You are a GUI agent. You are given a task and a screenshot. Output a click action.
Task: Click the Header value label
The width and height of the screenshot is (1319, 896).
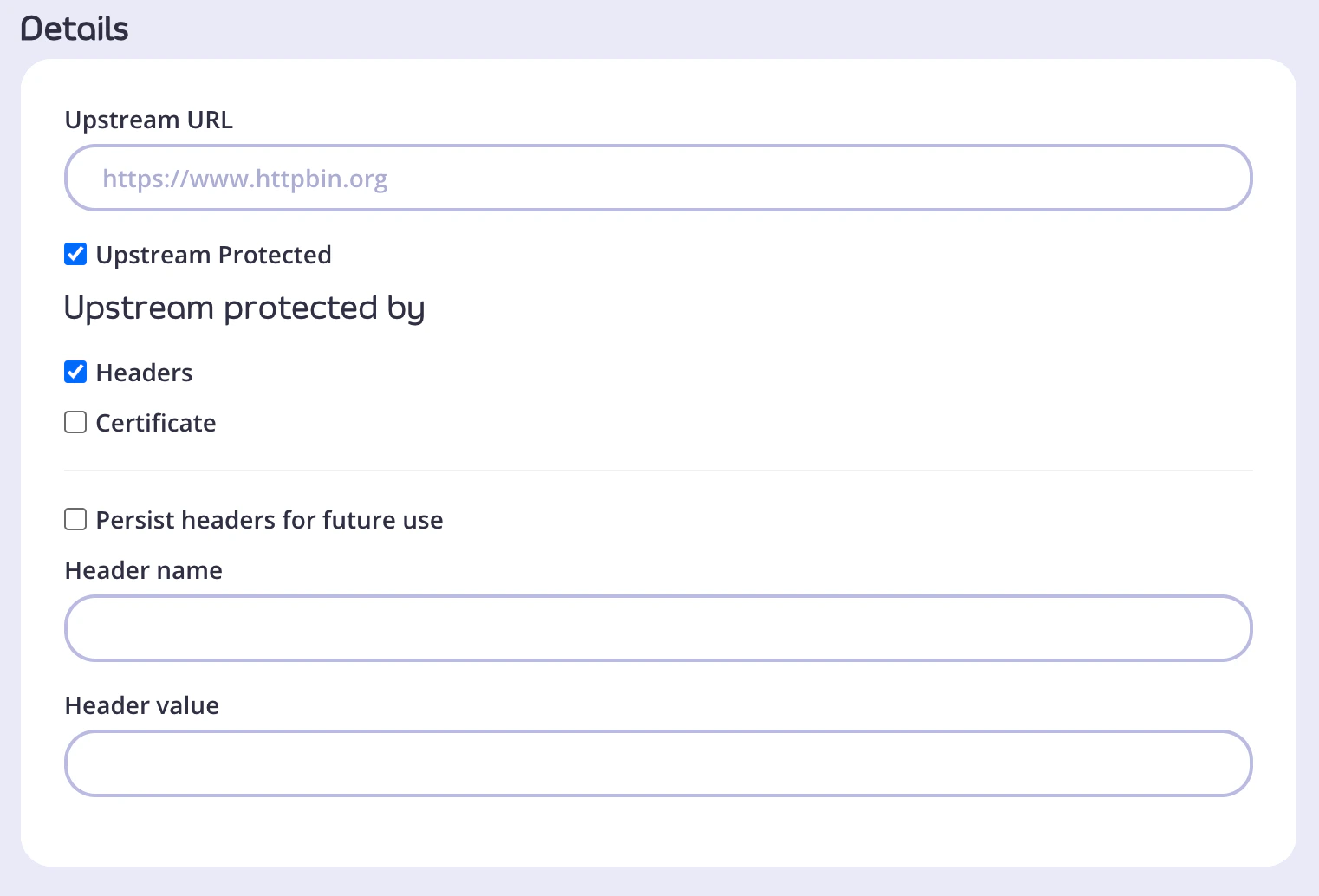click(141, 705)
